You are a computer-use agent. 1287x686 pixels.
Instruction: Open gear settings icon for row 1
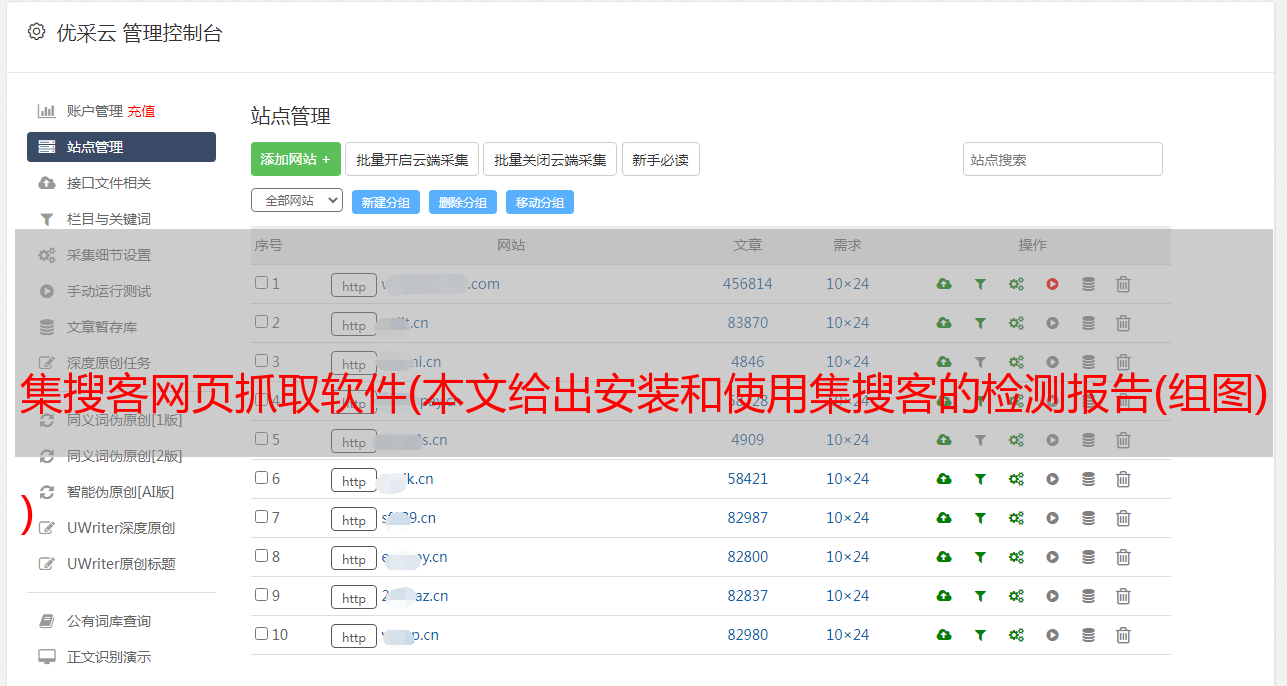(x=1016, y=284)
